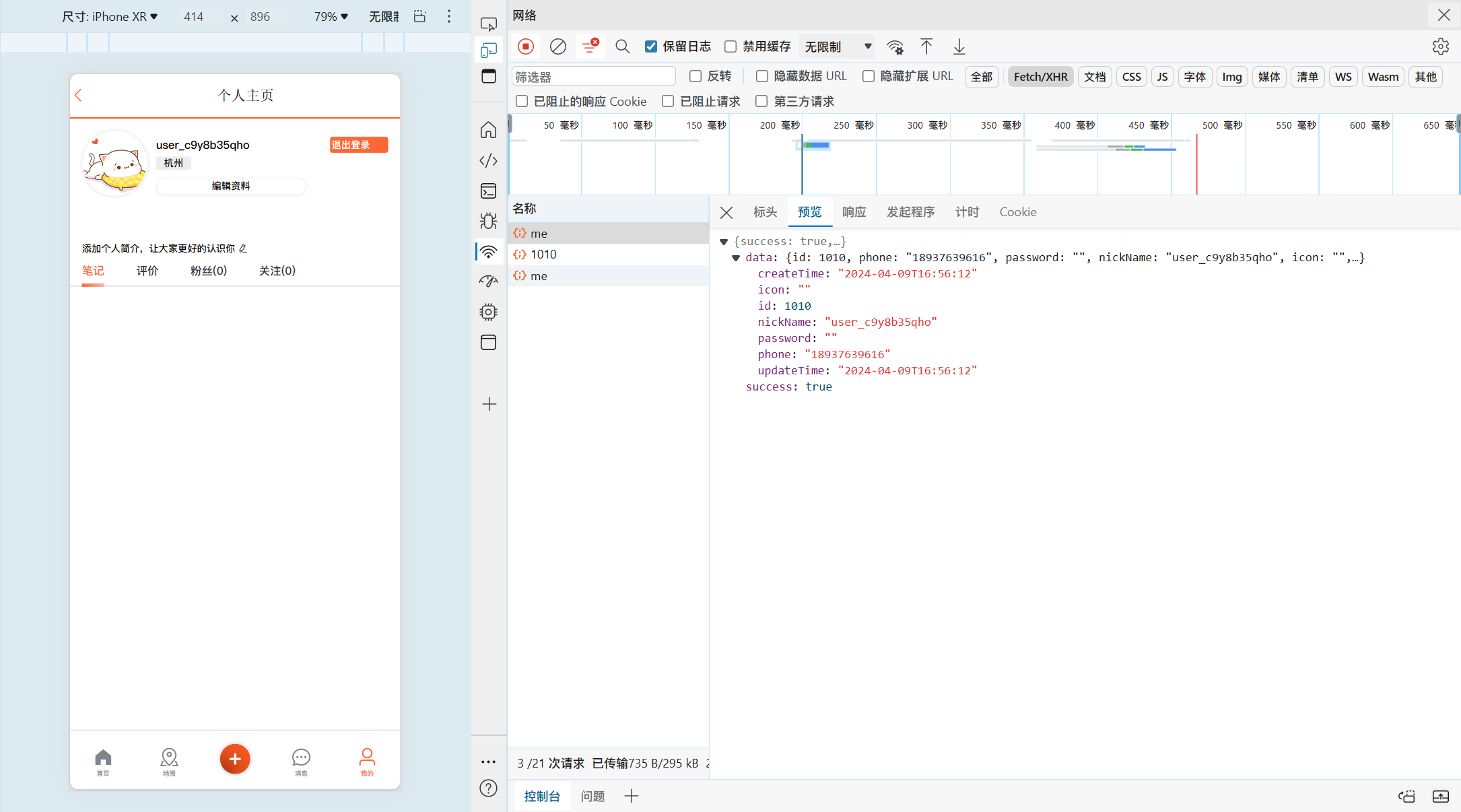Click the export HAR download icon
Screen dimensions: 1461x812
pyautogui.click(x=959, y=46)
